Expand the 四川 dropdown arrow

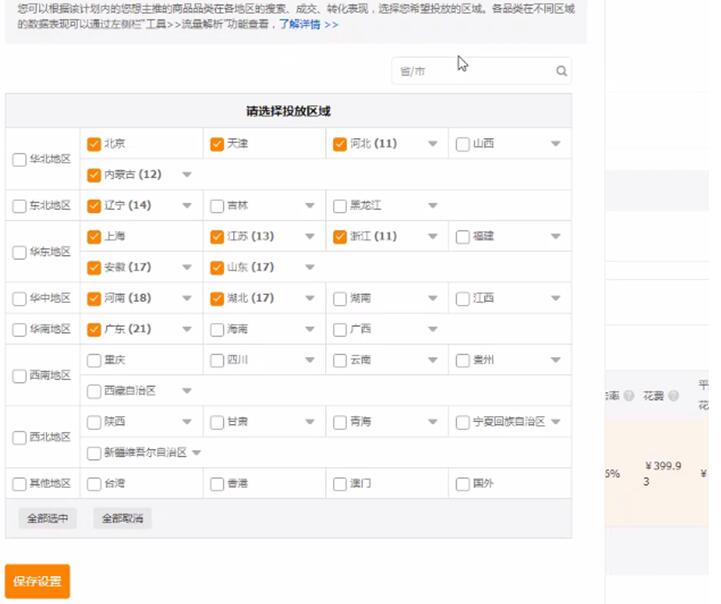pyautogui.click(x=310, y=360)
